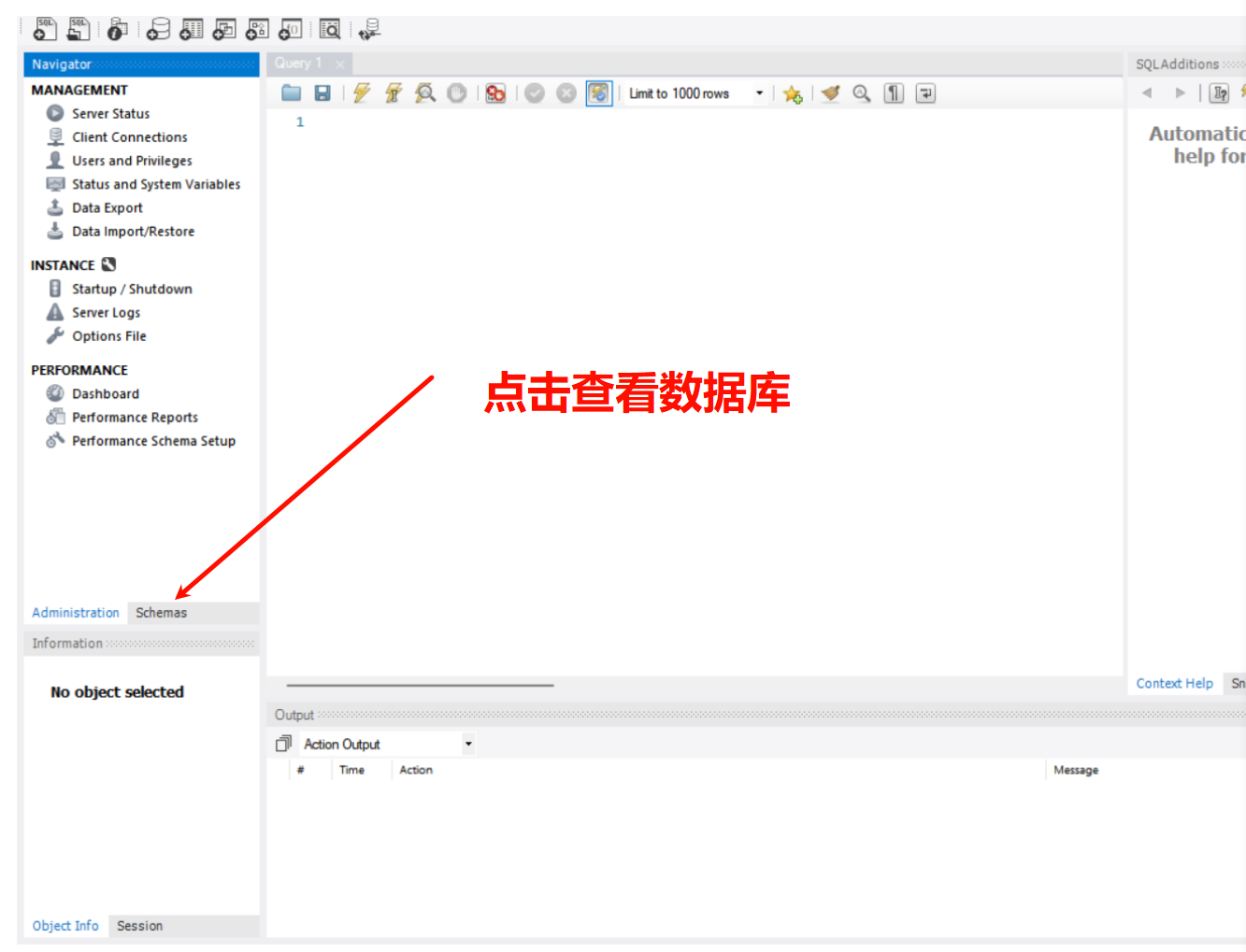This screenshot has width=1246, height=952.
Task: Create a new schema via the toolbar
Action: tap(158, 29)
